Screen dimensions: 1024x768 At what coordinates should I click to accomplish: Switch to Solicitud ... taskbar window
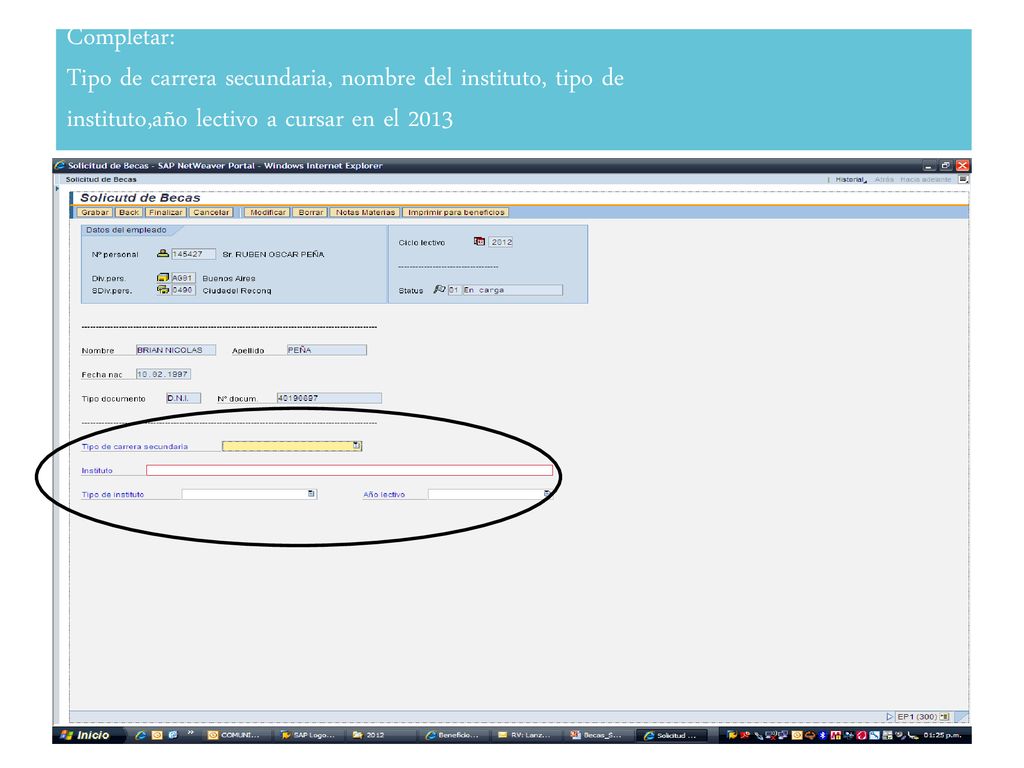click(673, 735)
